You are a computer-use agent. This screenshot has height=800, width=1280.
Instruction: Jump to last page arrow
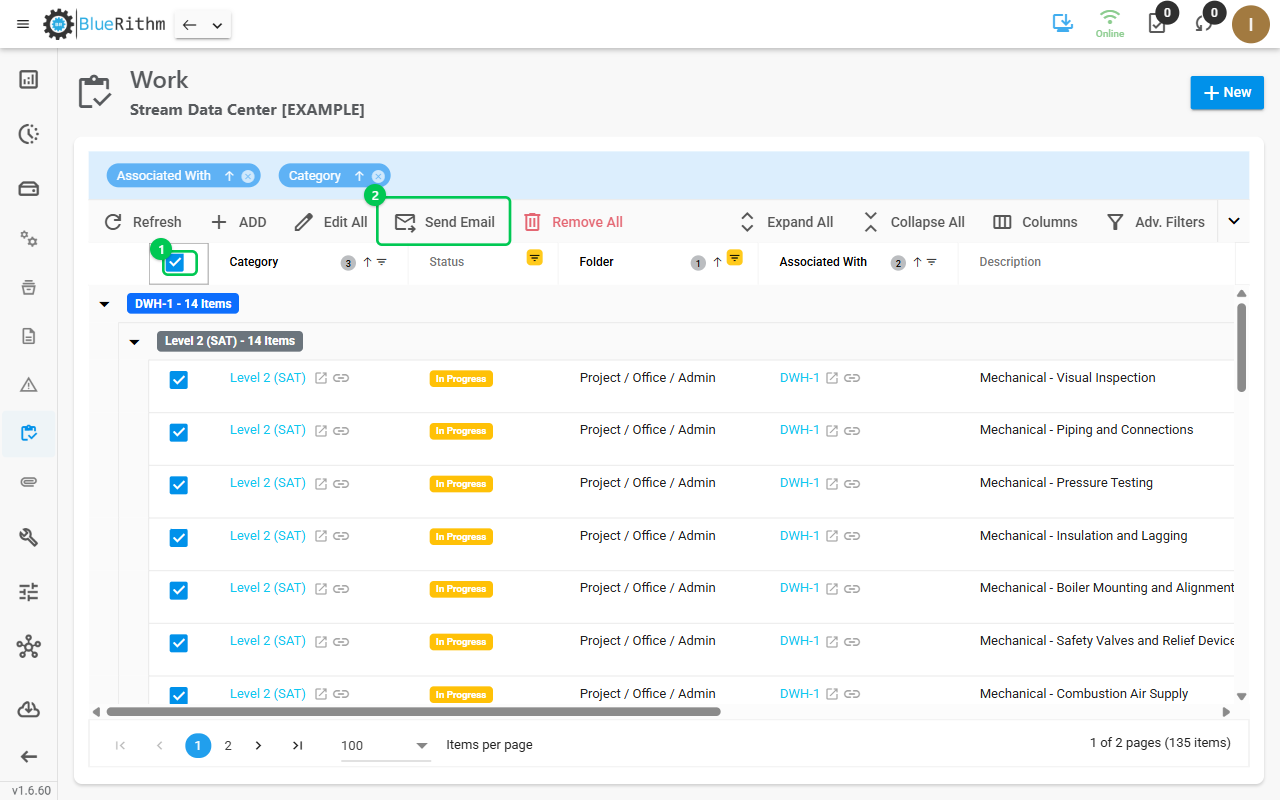(297, 745)
